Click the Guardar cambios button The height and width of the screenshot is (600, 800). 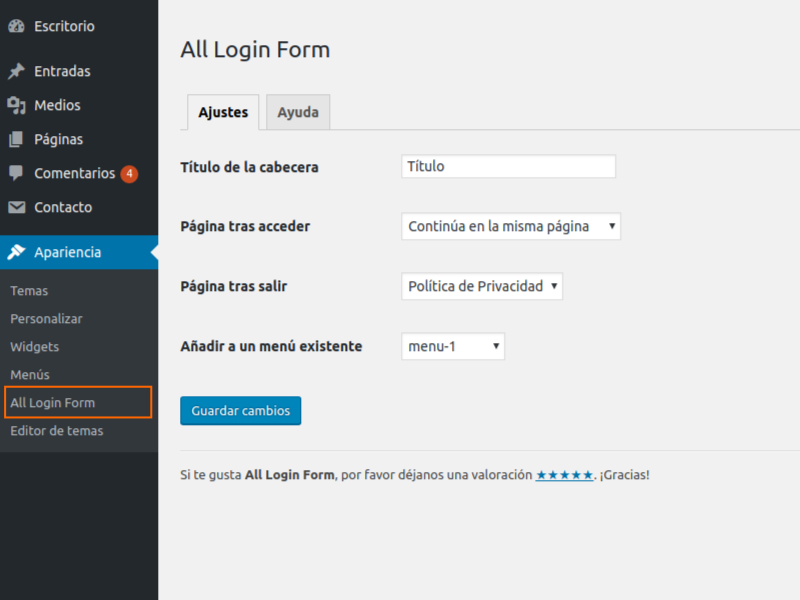tap(240, 411)
